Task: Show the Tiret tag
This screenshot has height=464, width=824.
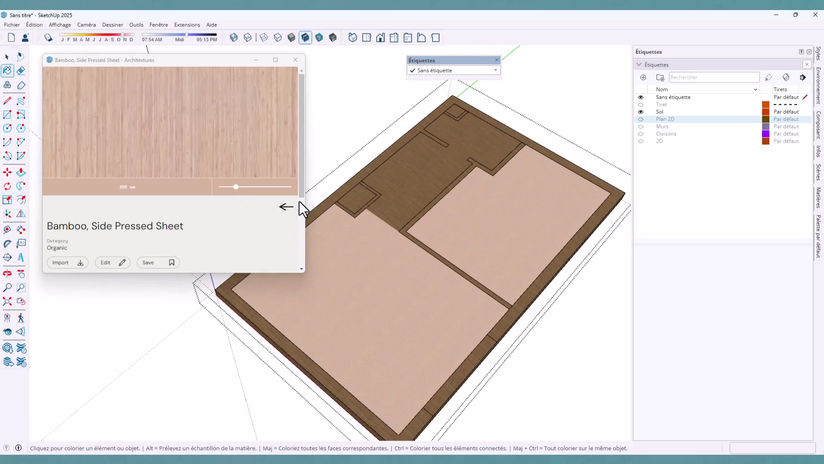Action: (x=641, y=105)
